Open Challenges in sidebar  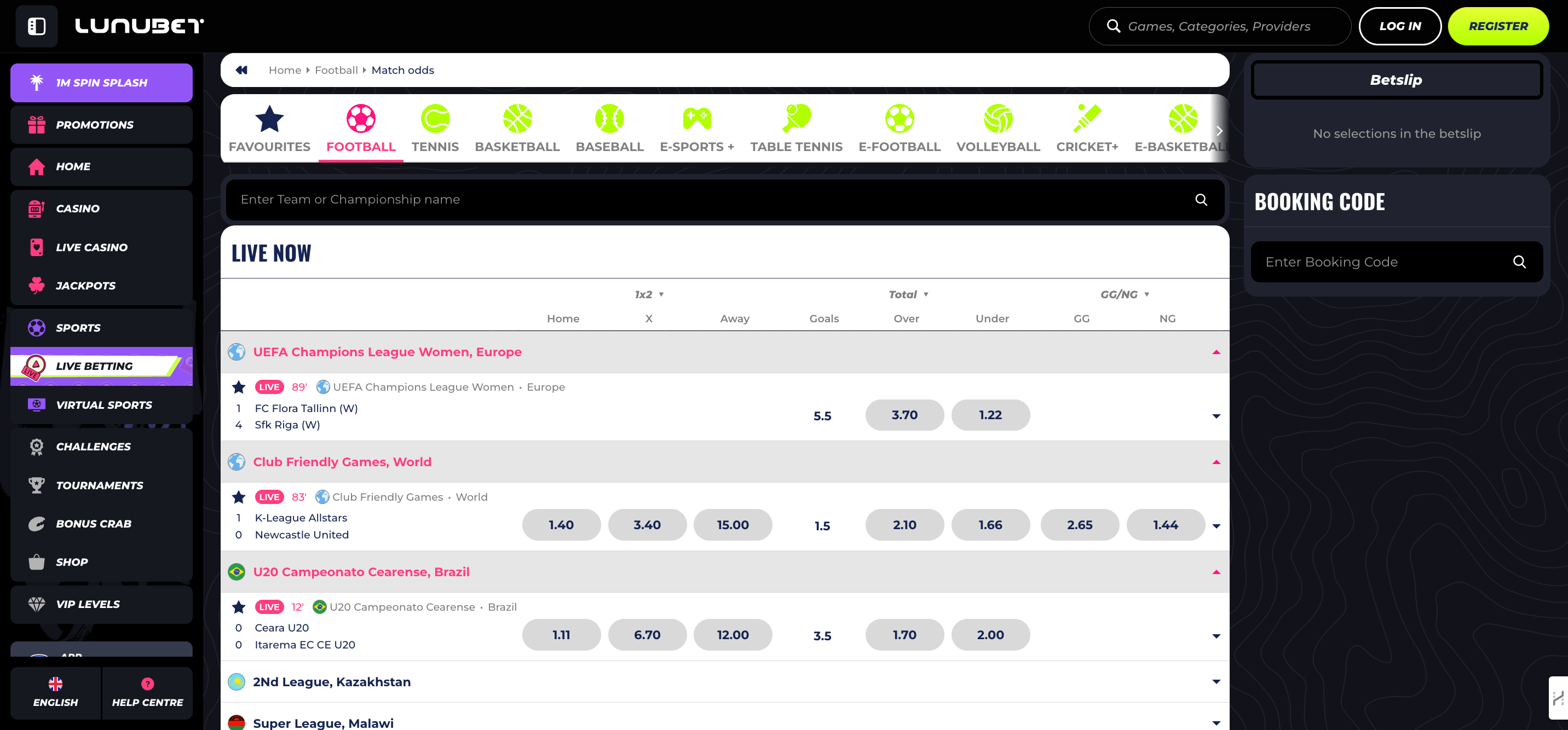point(102,447)
